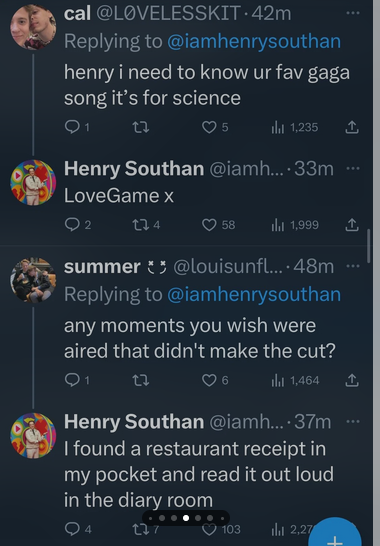Retweet summer's tweet about the cut
Screen dimensions: 380x546
pos(141,380)
